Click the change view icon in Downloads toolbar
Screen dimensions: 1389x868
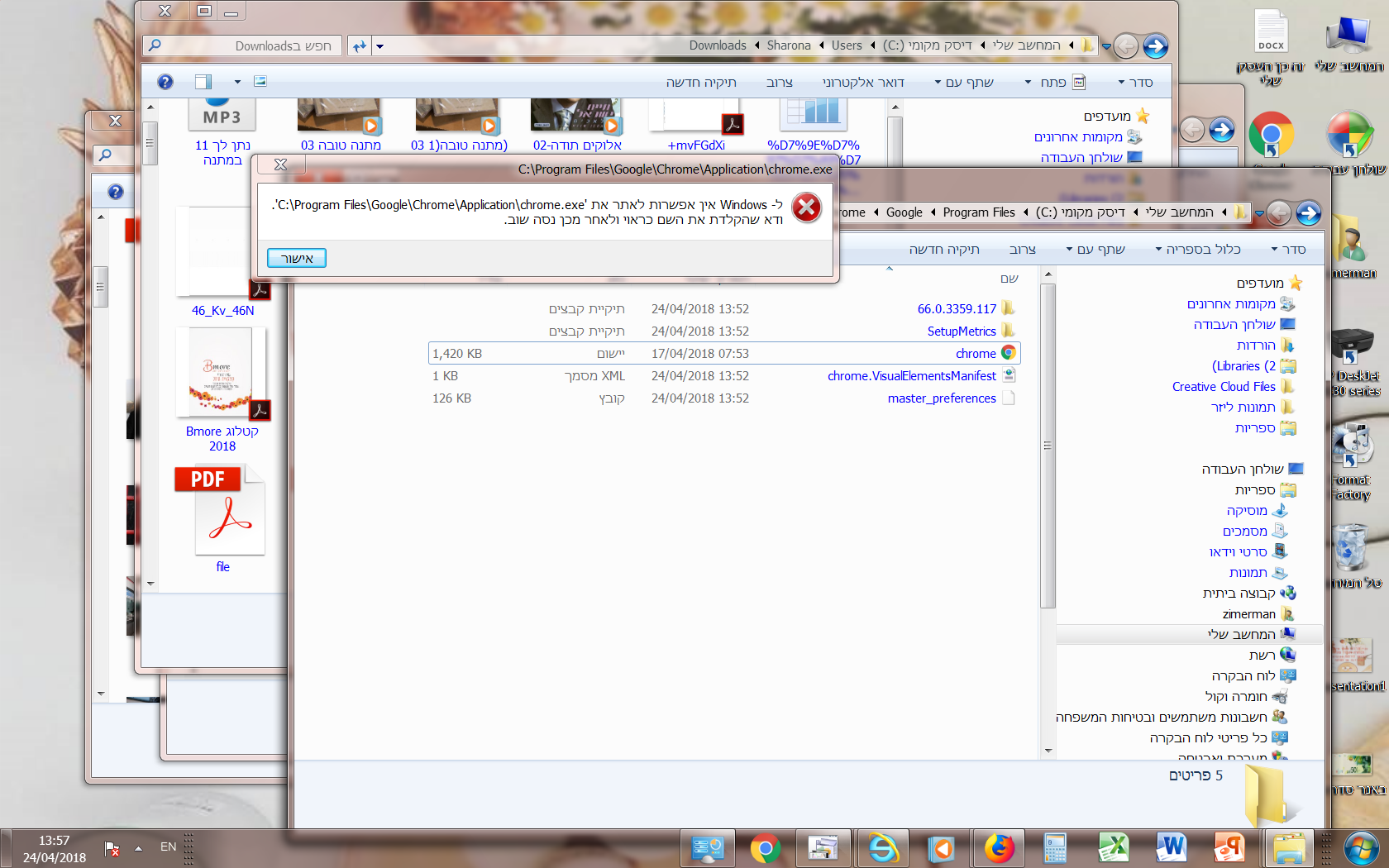point(260,81)
